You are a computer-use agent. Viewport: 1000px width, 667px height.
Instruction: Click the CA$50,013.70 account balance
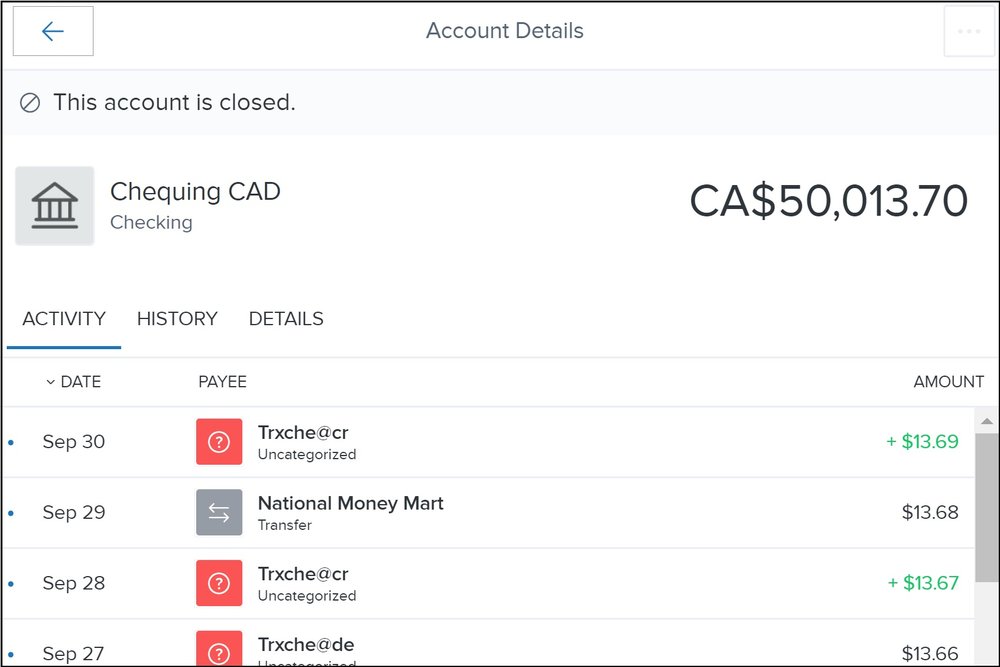coord(828,201)
